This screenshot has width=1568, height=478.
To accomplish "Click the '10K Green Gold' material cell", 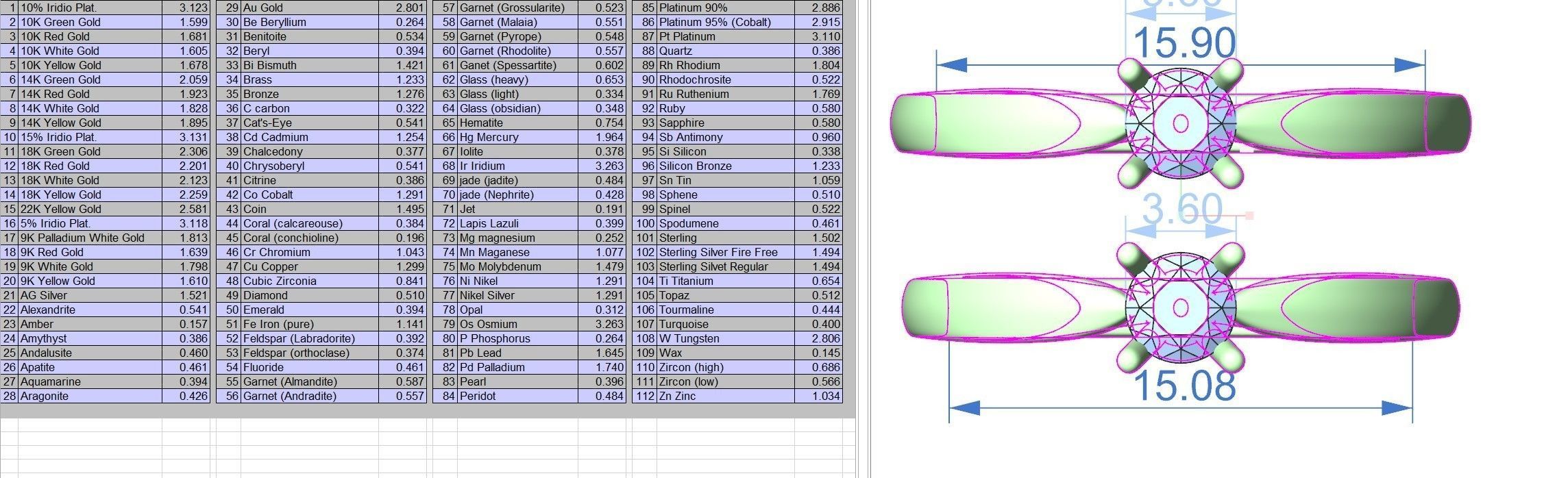I will (x=90, y=22).
